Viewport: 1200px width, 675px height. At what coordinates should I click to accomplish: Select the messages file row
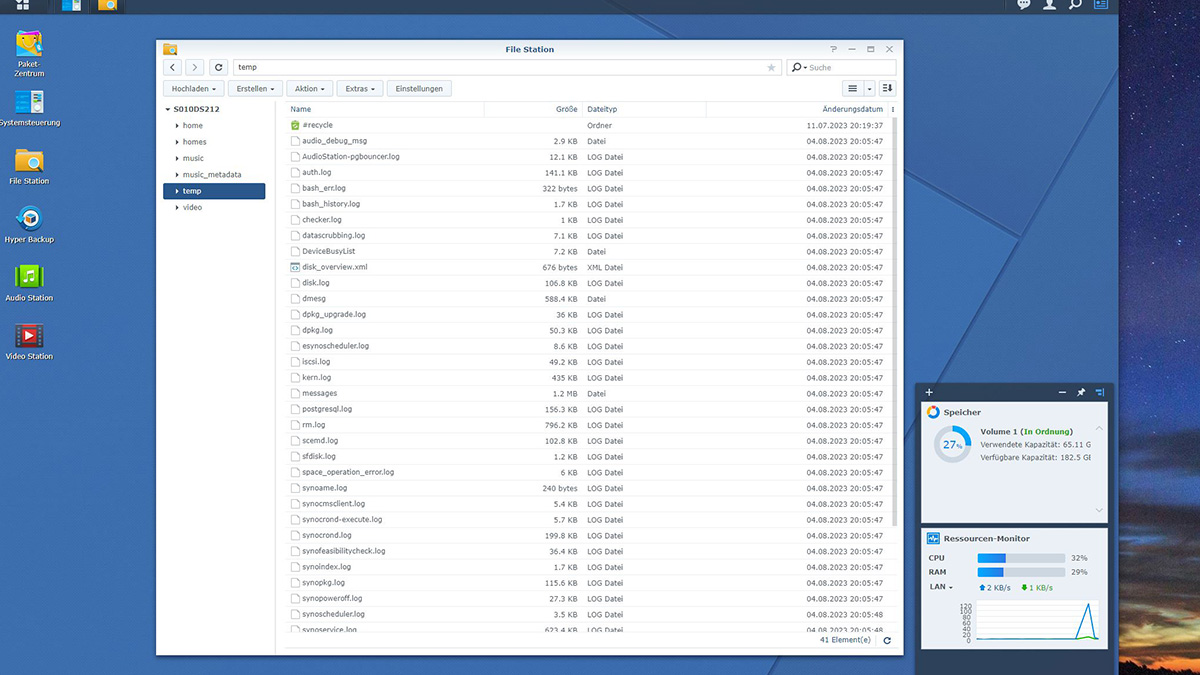click(x=588, y=393)
